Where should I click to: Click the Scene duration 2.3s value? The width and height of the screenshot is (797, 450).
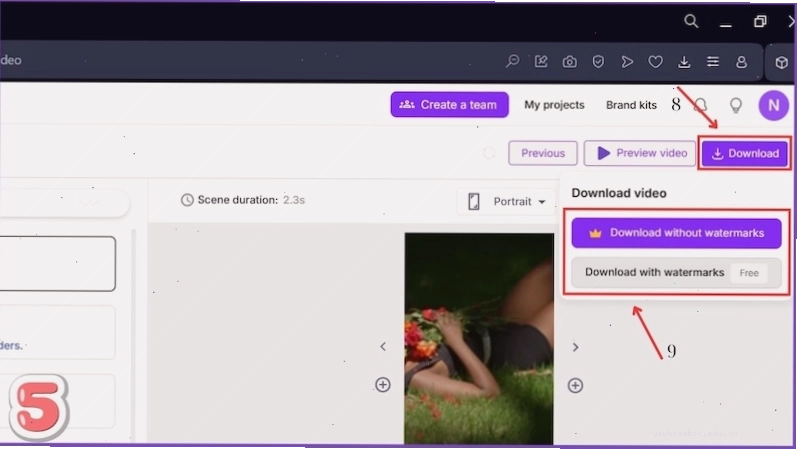(294, 200)
